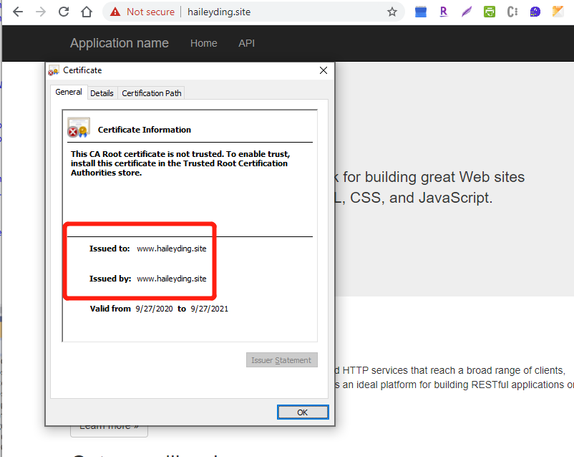Click the CA Root not trusted message
Image resolution: width=574 pixels, height=457 pixels.
tap(180, 163)
